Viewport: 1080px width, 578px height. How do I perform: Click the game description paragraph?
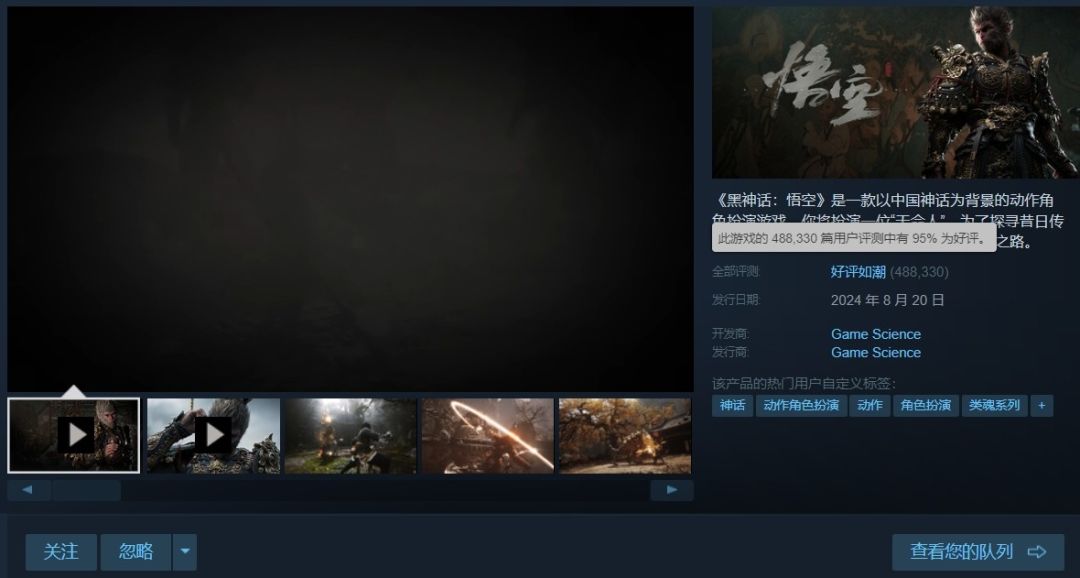click(x=888, y=220)
